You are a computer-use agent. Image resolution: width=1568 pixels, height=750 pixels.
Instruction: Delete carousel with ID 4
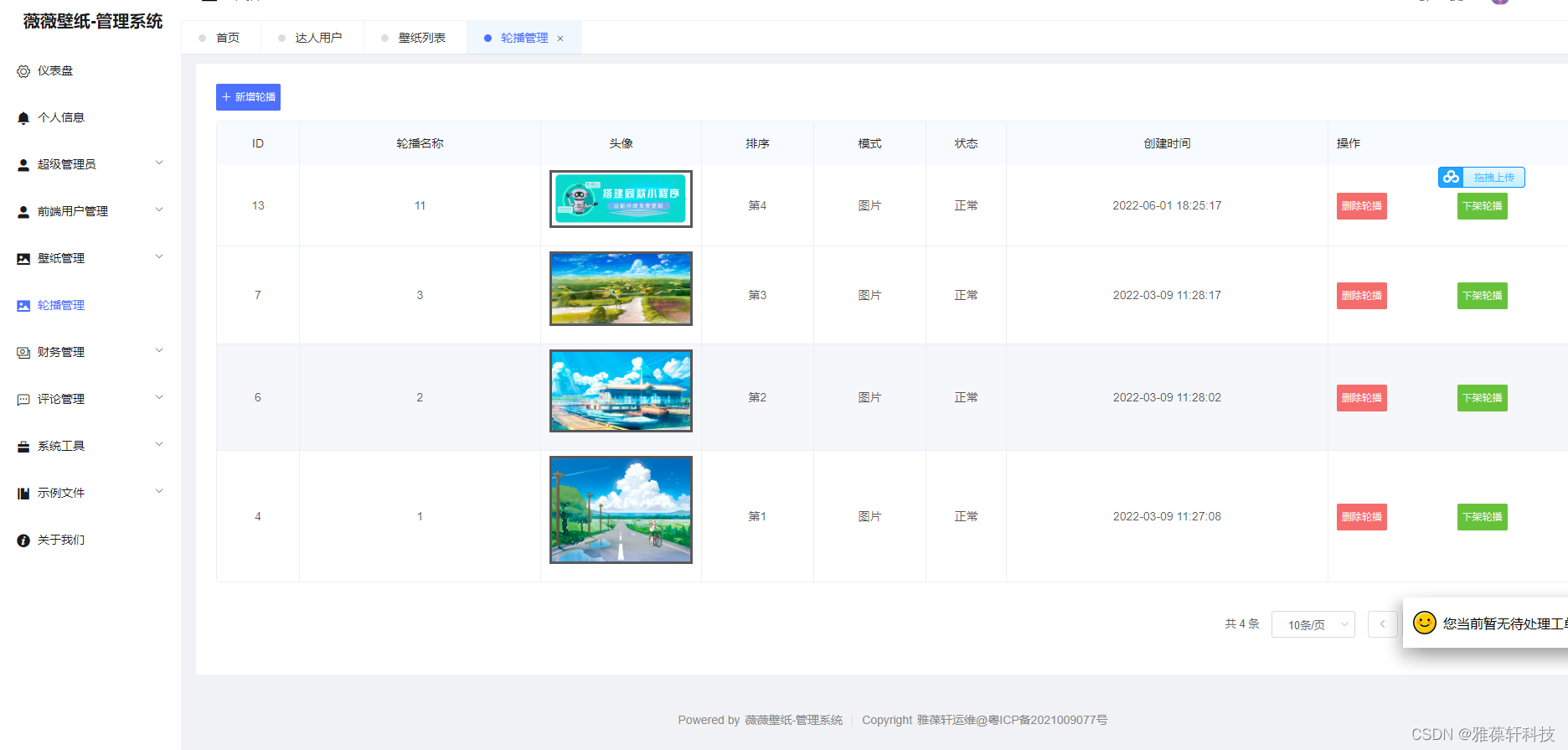click(1361, 517)
